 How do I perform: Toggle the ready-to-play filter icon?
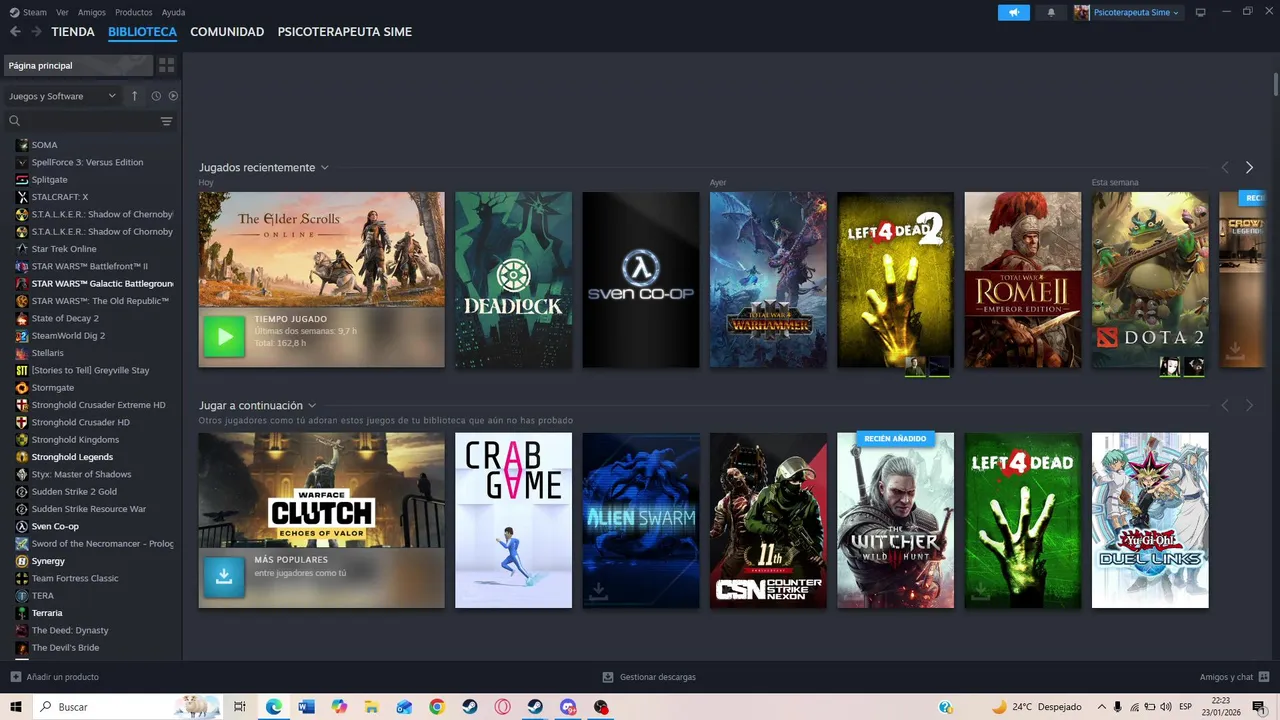(x=173, y=96)
